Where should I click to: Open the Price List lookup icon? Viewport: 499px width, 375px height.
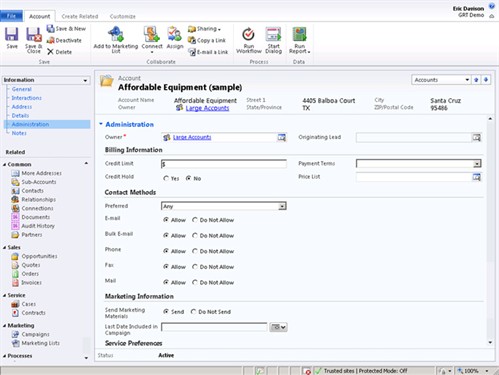[477, 177]
